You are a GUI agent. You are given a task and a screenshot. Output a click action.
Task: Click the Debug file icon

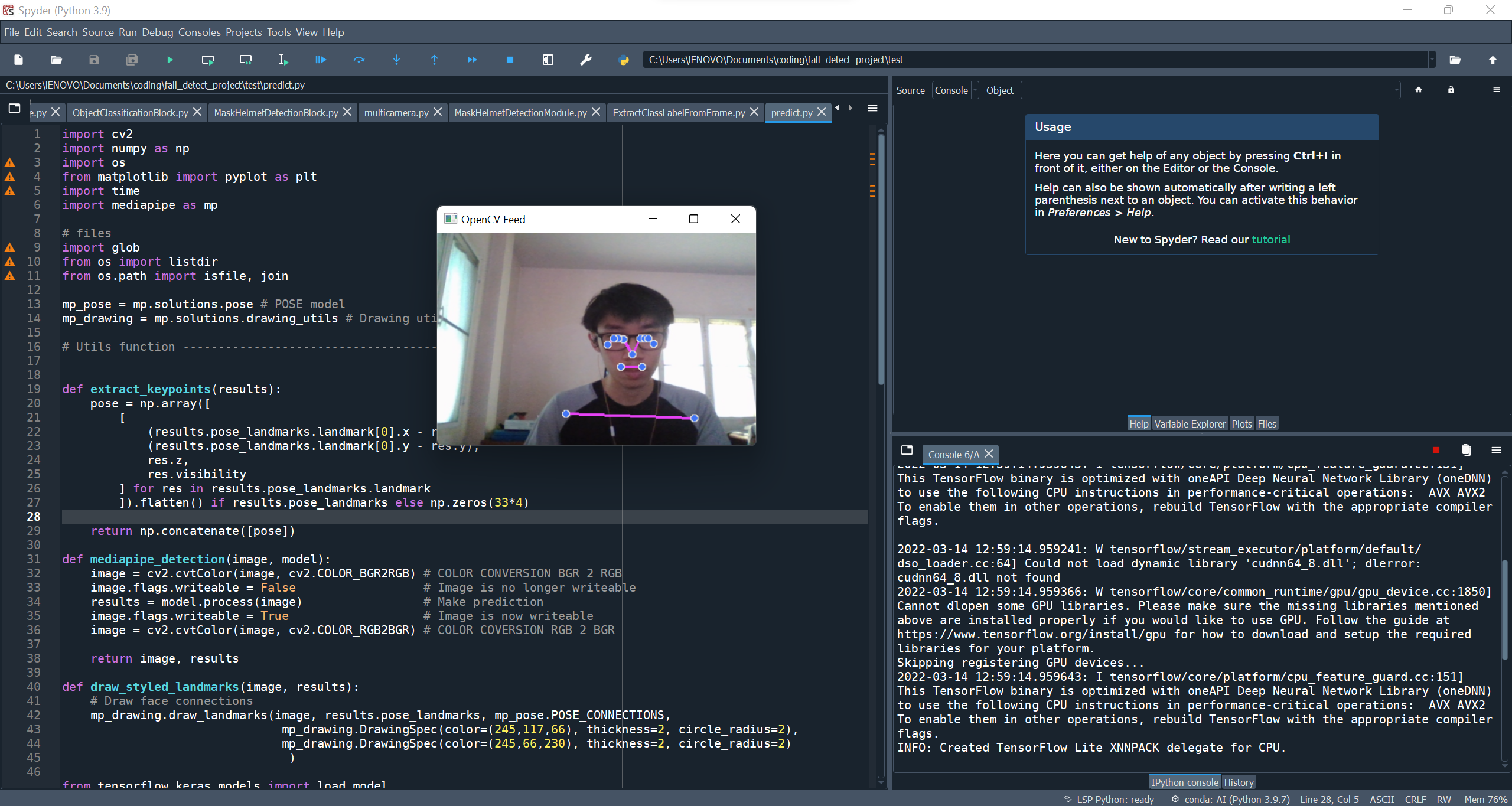(321, 60)
